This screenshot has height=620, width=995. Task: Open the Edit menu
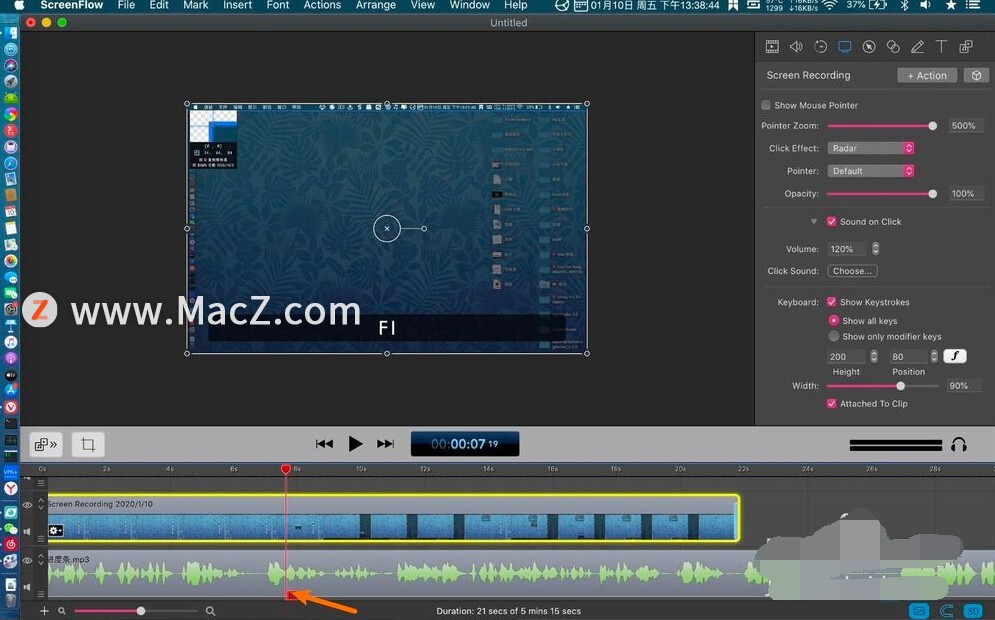[x=159, y=5]
